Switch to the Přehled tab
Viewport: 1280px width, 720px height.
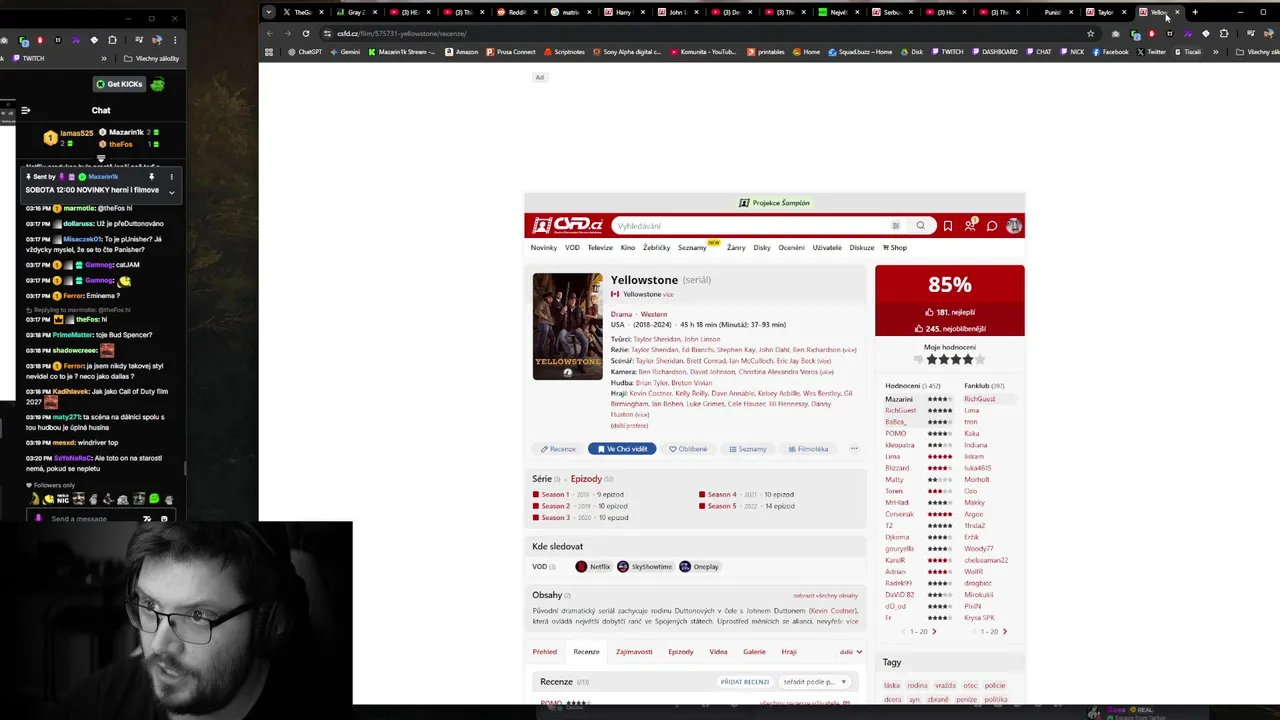tap(545, 652)
